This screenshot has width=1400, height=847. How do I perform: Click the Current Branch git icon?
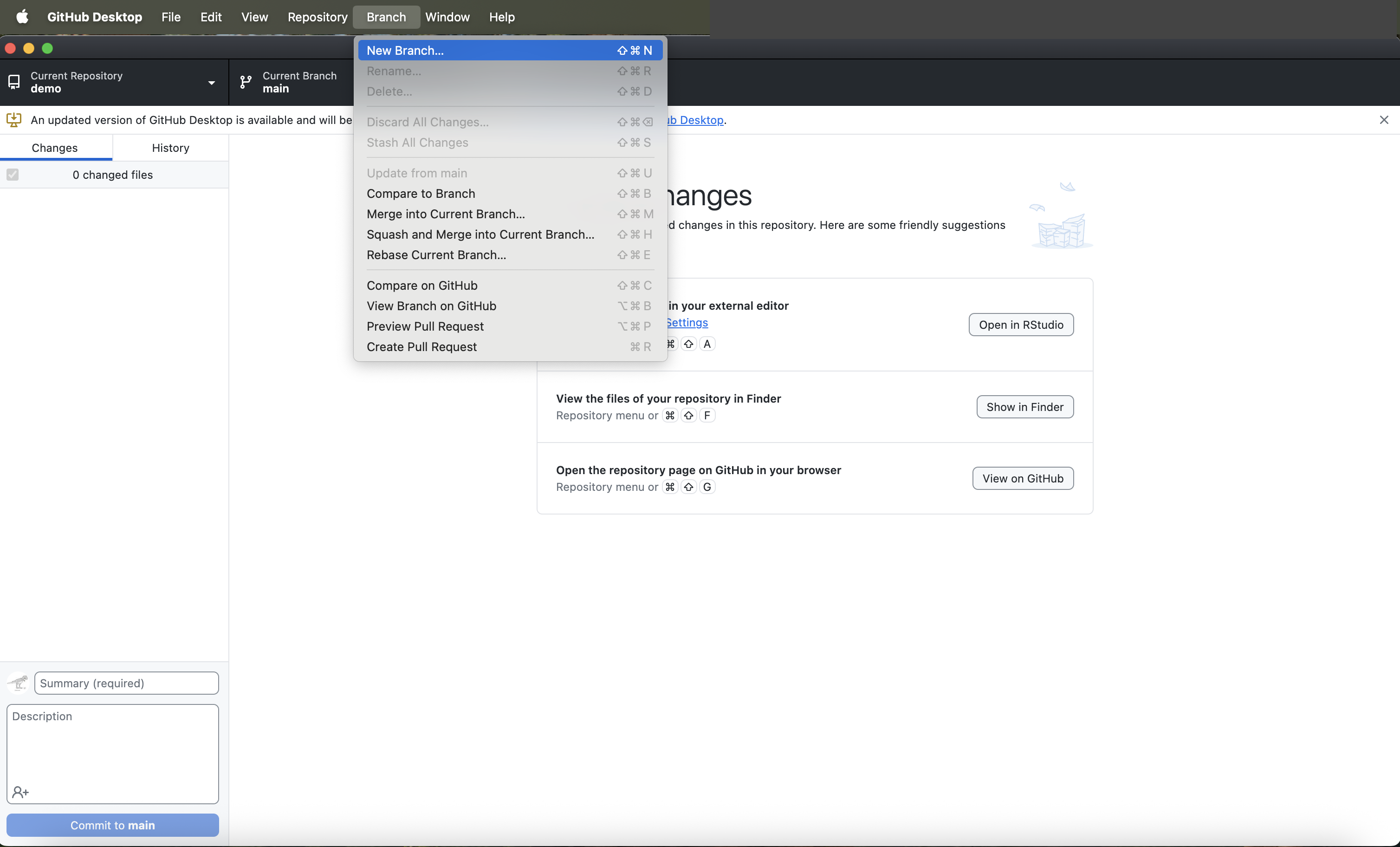coord(246,83)
